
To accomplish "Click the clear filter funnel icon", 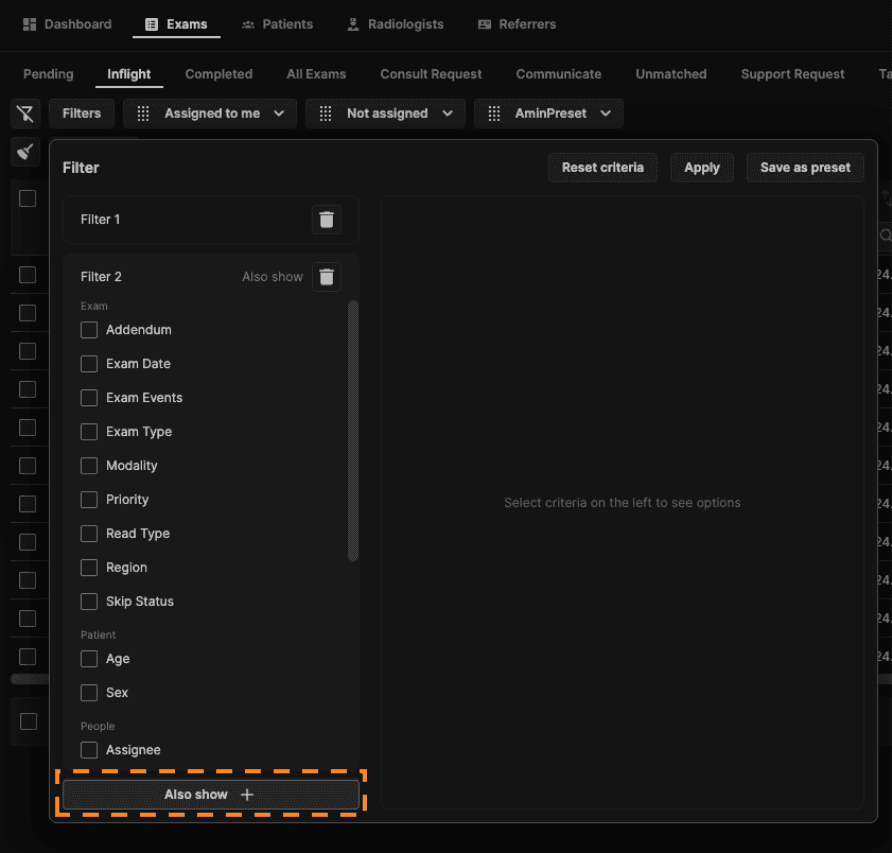I will tap(25, 113).
